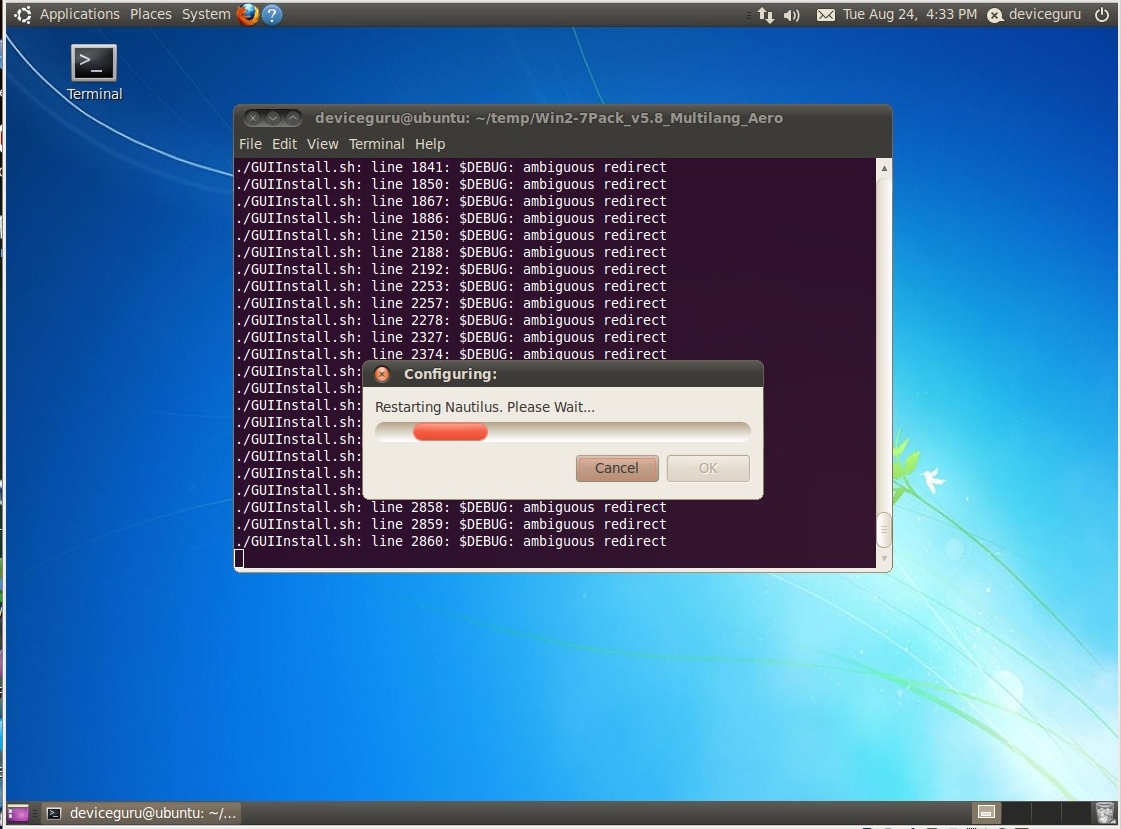The height and width of the screenshot is (829, 1121).
Task: Open the volume control indicator
Action: [791, 15]
